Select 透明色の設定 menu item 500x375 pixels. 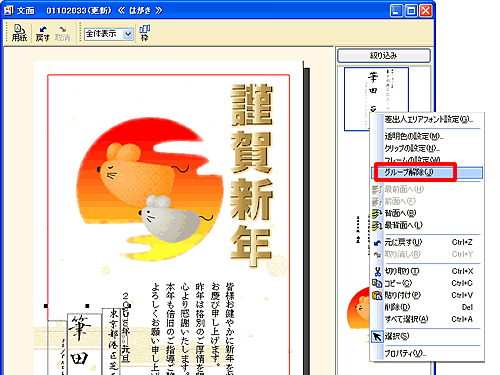(x=427, y=136)
